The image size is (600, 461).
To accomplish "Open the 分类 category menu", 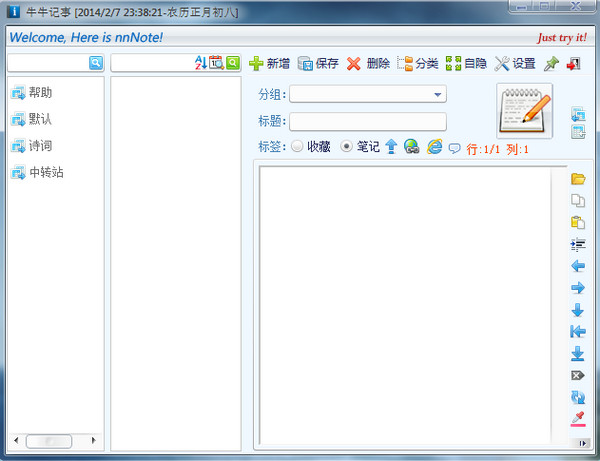I will [417, 64].
